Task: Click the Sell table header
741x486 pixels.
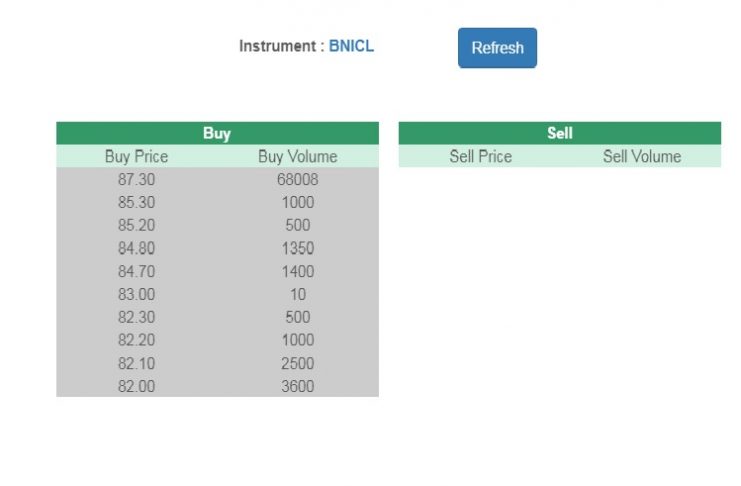Action: (x=559, y=133)
